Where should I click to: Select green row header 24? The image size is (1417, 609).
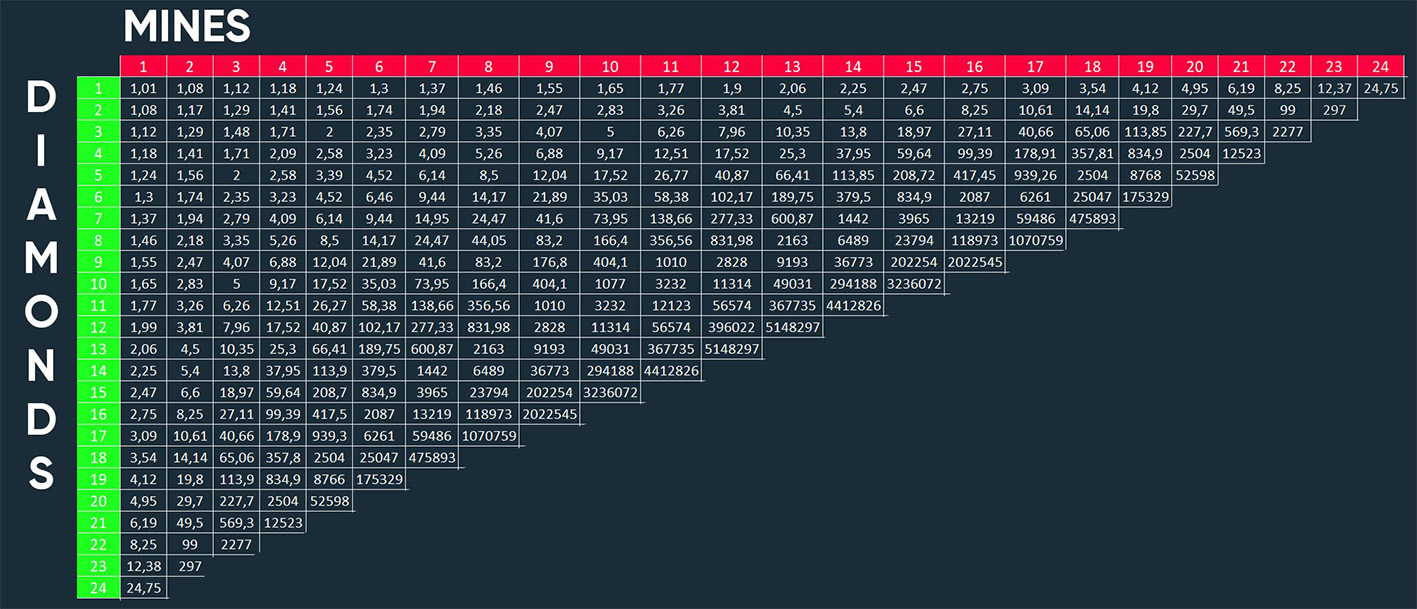point(97,588)
